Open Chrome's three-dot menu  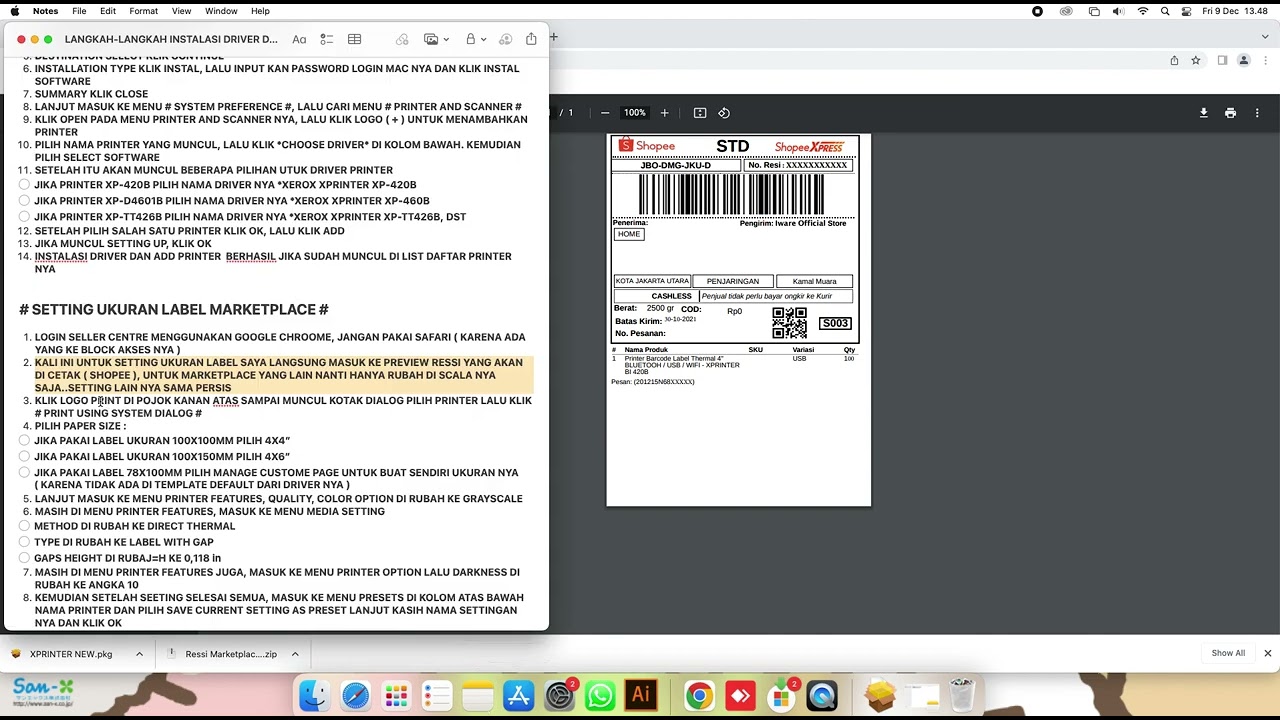click(x=1265, y=60)
